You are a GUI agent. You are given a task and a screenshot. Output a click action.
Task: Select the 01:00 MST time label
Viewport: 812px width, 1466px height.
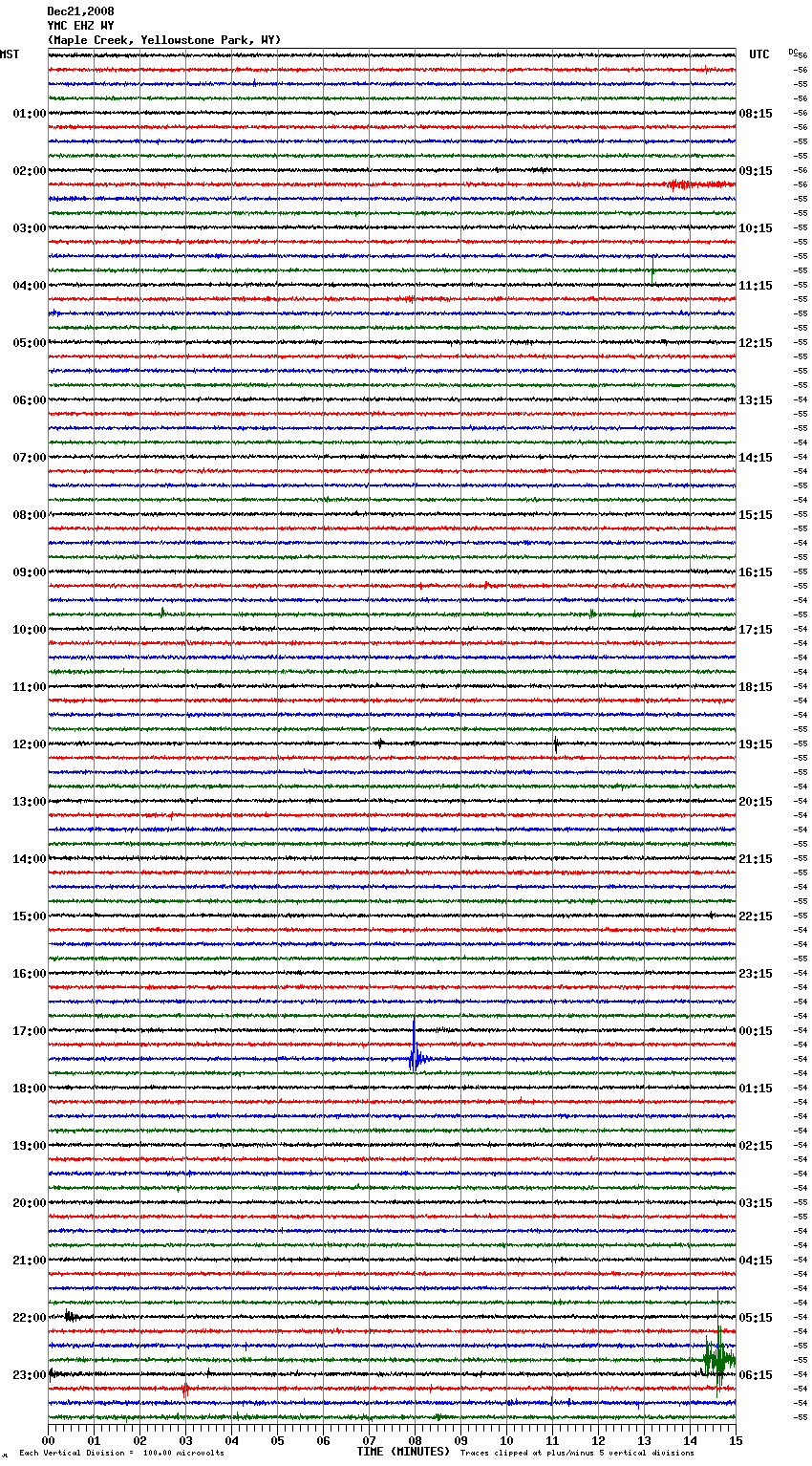point(30,114)
